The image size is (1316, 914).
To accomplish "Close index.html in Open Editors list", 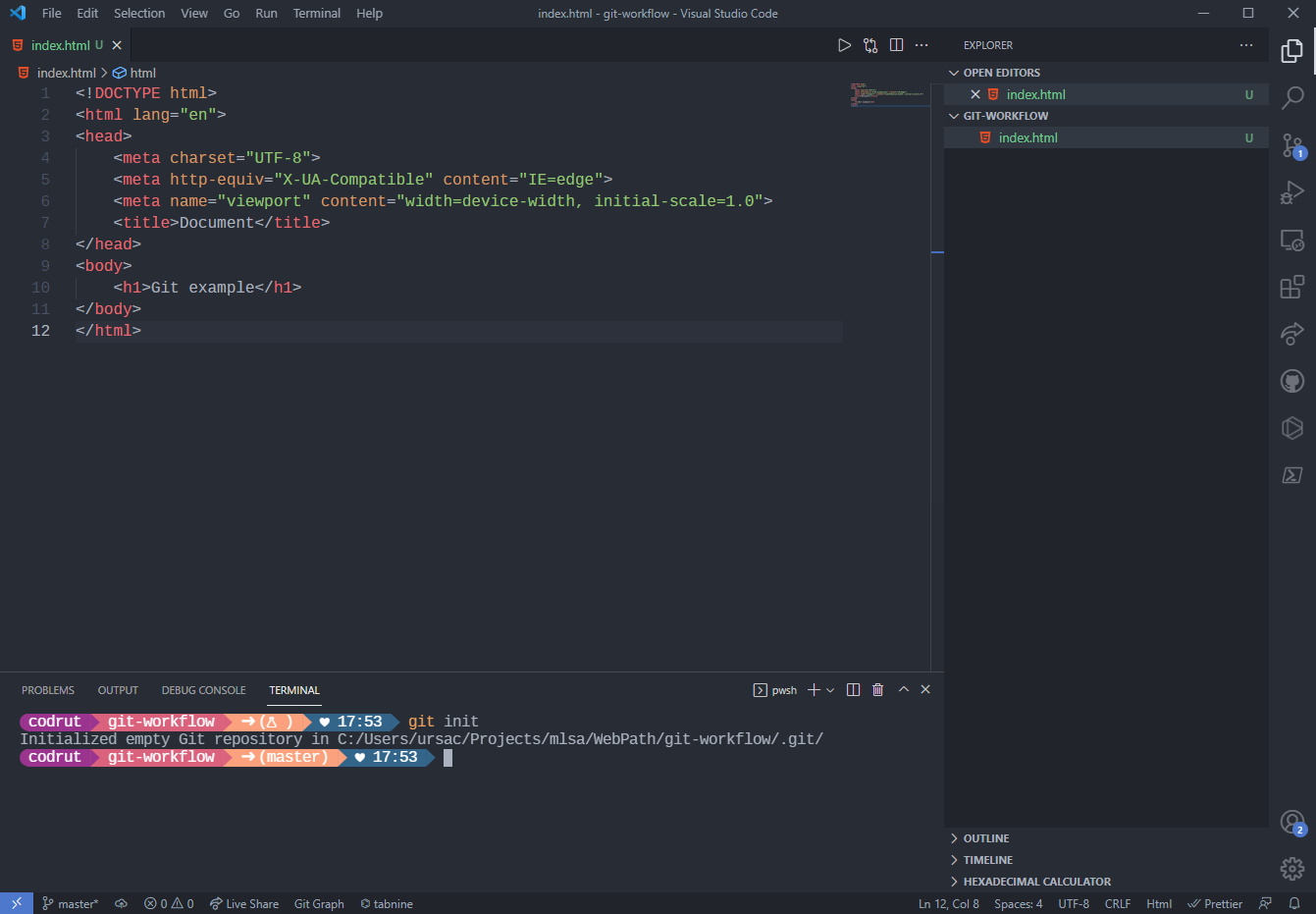I will coord(975,94).
